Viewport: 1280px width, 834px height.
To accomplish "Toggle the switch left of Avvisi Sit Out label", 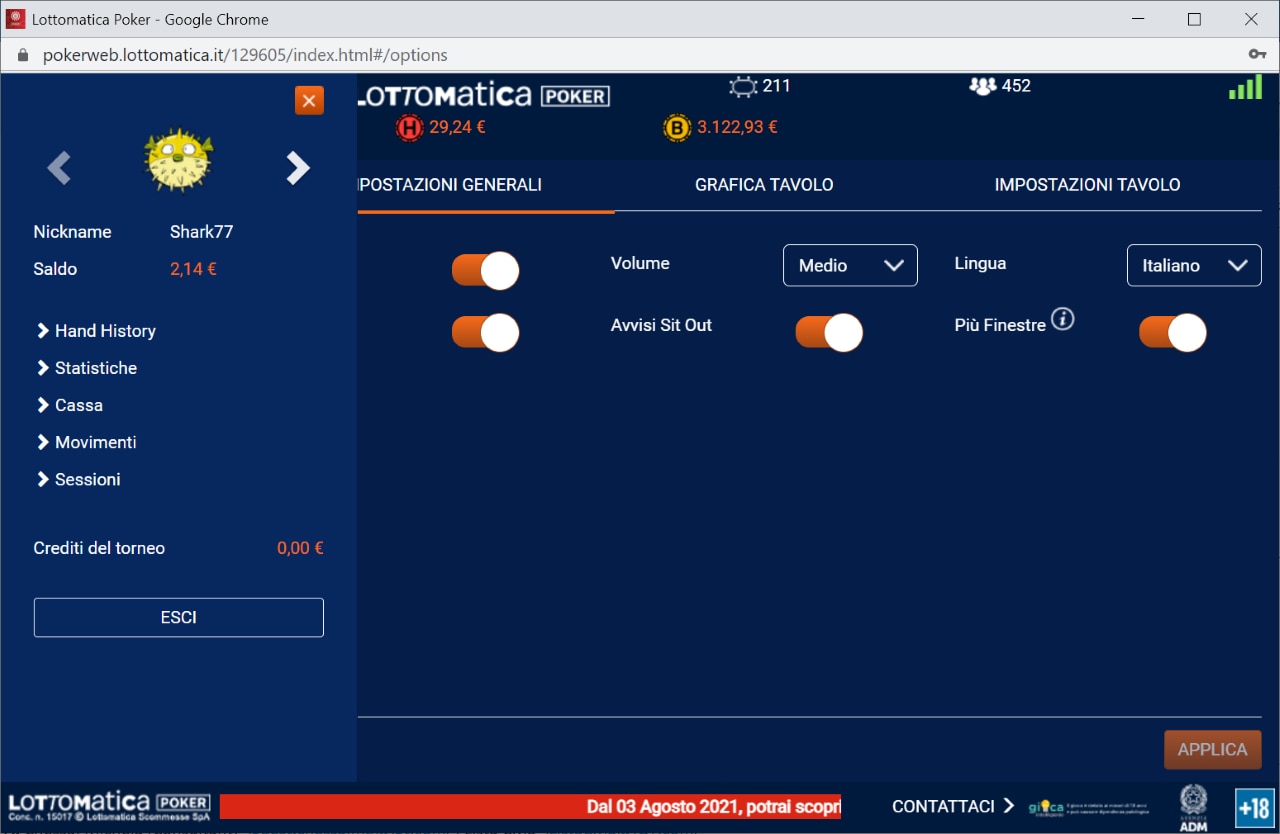I will (486, 333).
